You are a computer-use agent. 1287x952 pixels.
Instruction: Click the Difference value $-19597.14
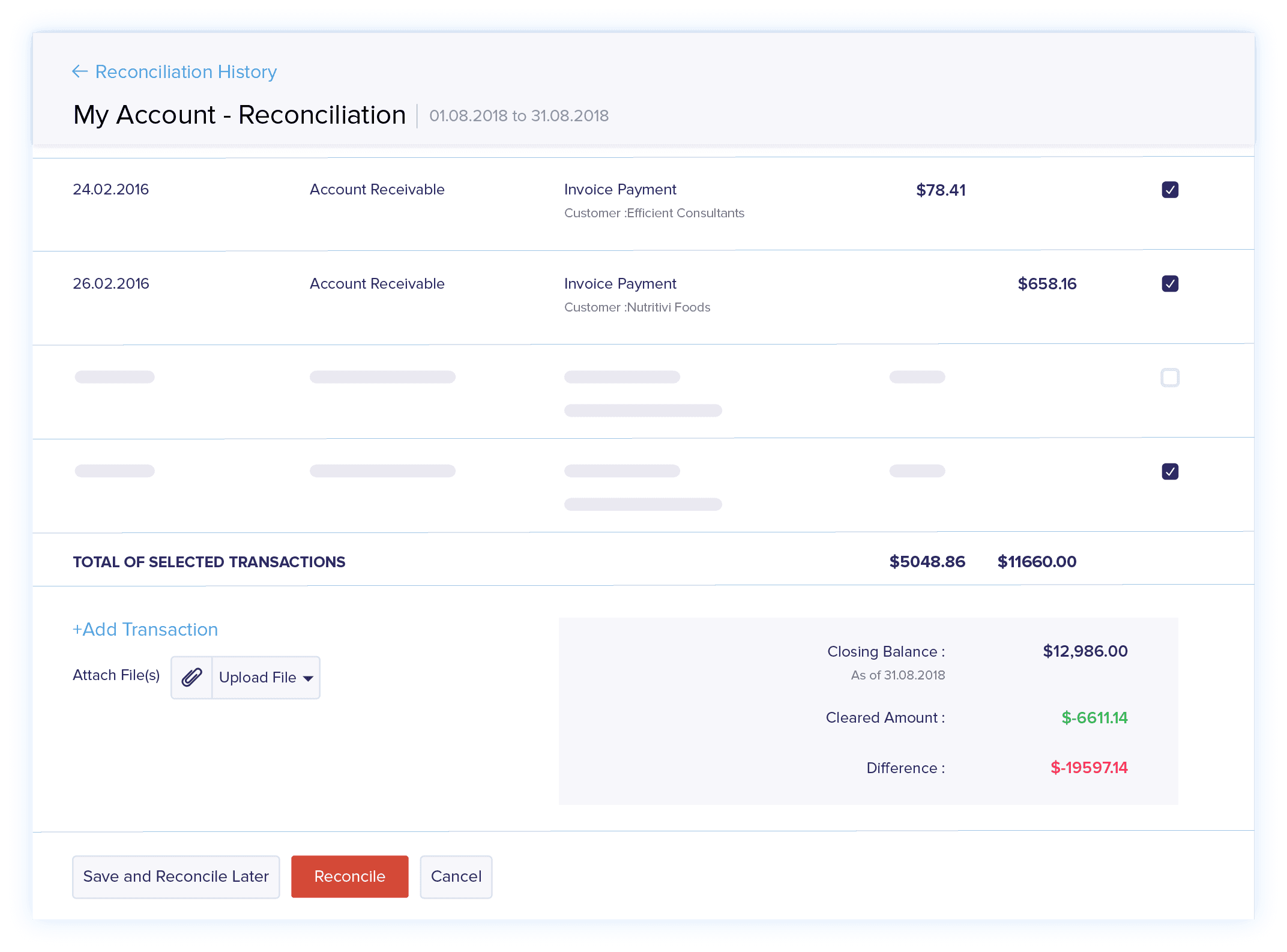coord(1090,768)
